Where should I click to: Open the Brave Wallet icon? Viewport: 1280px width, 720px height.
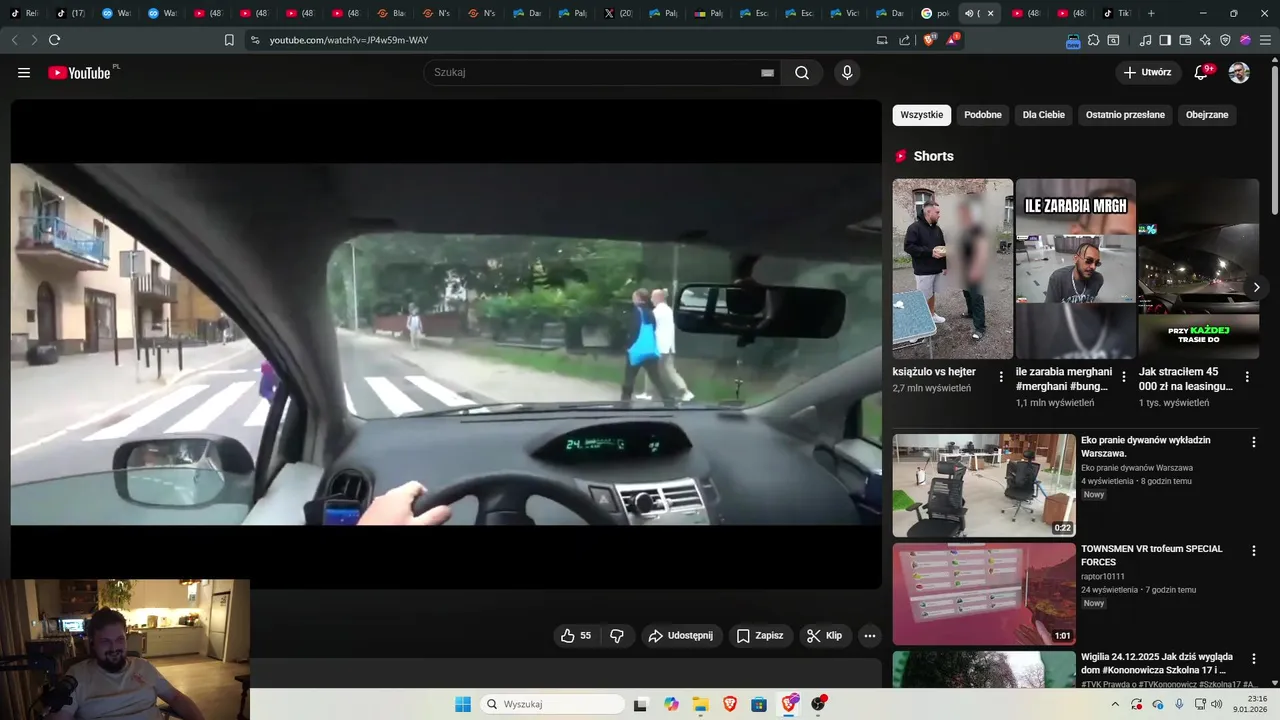1185,40
